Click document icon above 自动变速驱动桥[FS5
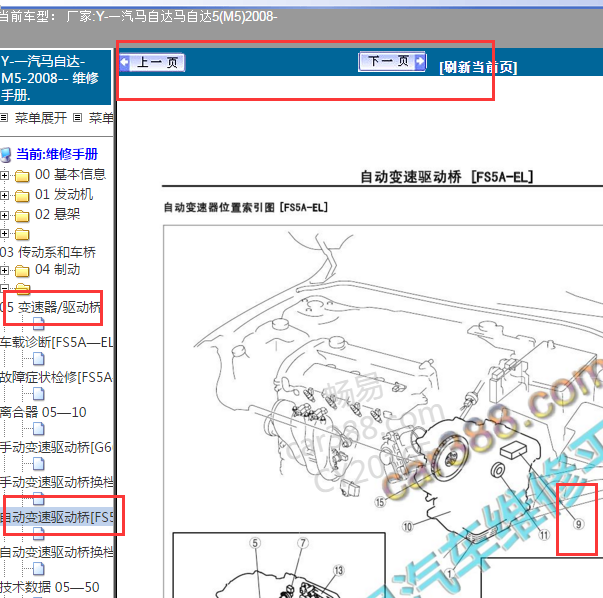Screen dimensions: 603x598 [38, 499]
